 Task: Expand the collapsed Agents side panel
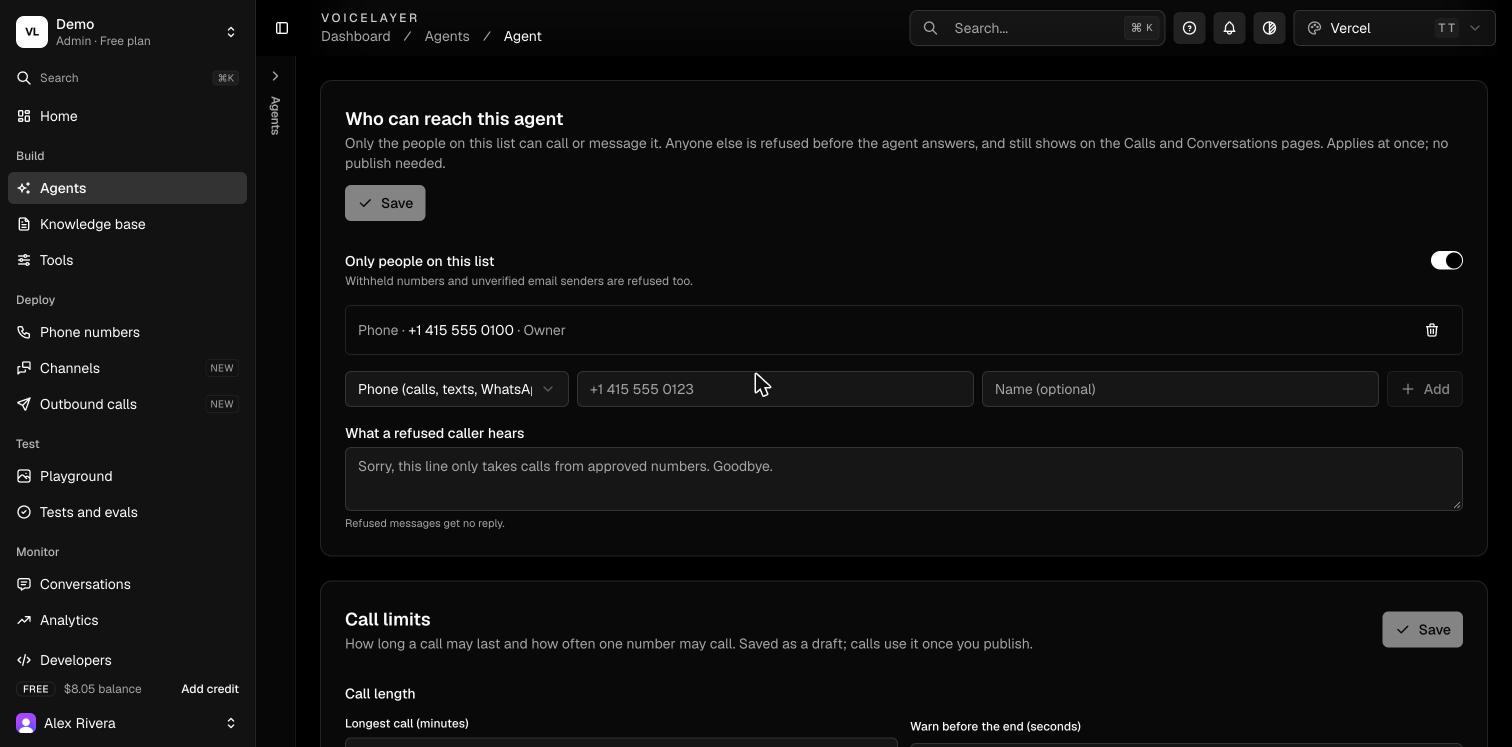(275, 76)
